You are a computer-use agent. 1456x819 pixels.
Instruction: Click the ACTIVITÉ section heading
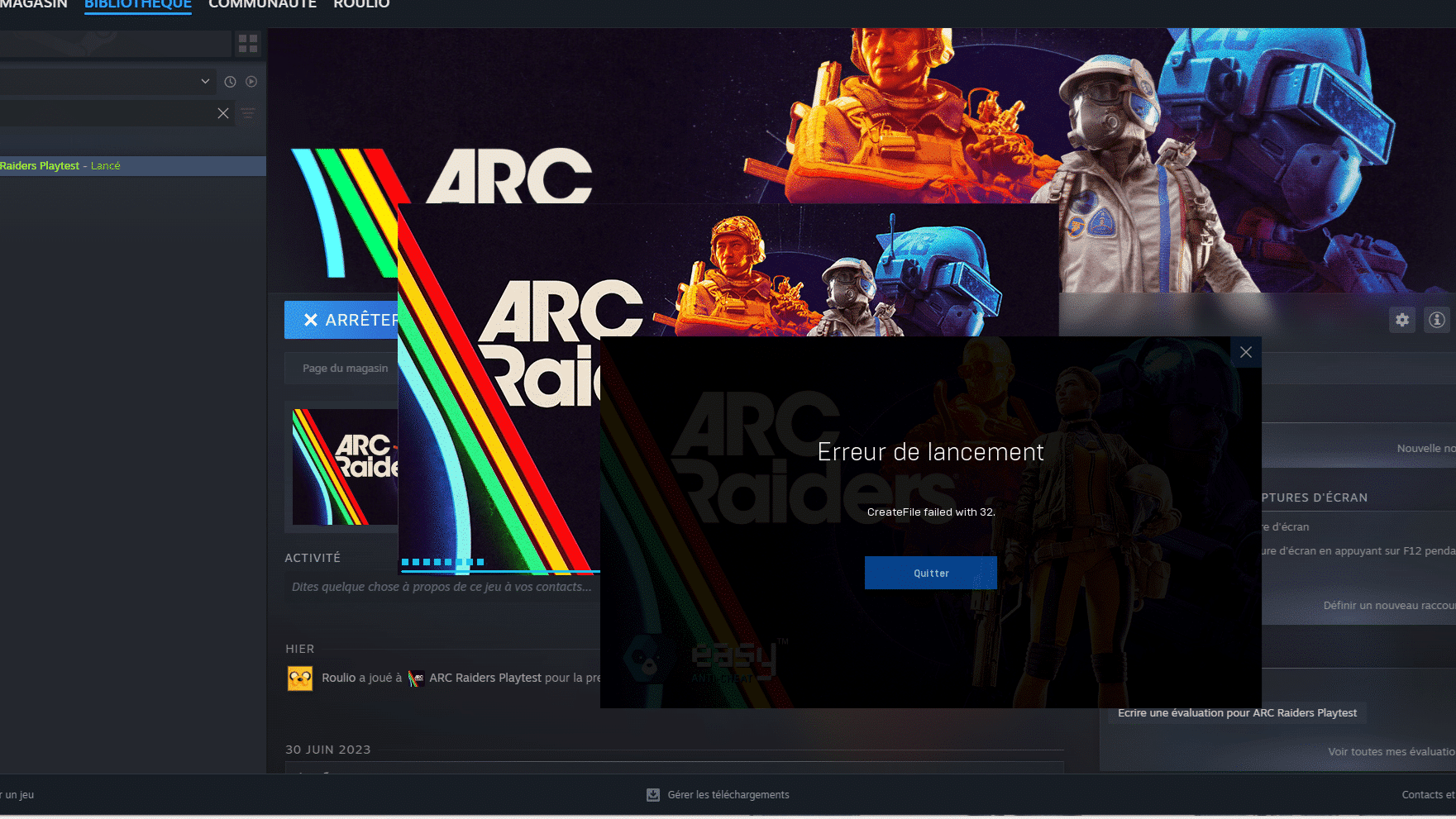pos(313,558)
